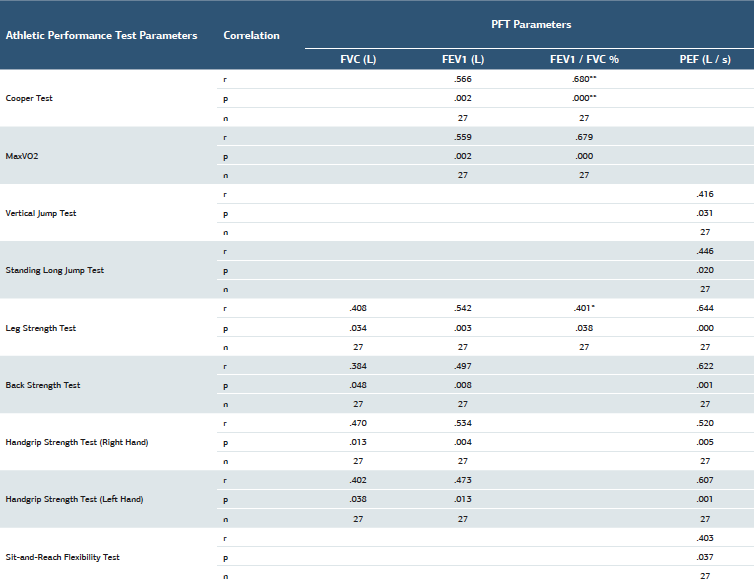The height and width of the screenshot is (583, 754).
Task: Click the Right Hand grip p-value ".004"
Action: coord(463,442)
